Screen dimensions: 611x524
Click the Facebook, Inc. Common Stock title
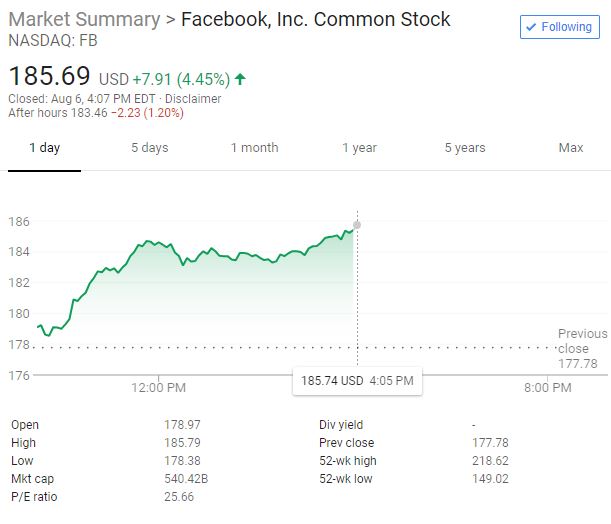(315, 20)
